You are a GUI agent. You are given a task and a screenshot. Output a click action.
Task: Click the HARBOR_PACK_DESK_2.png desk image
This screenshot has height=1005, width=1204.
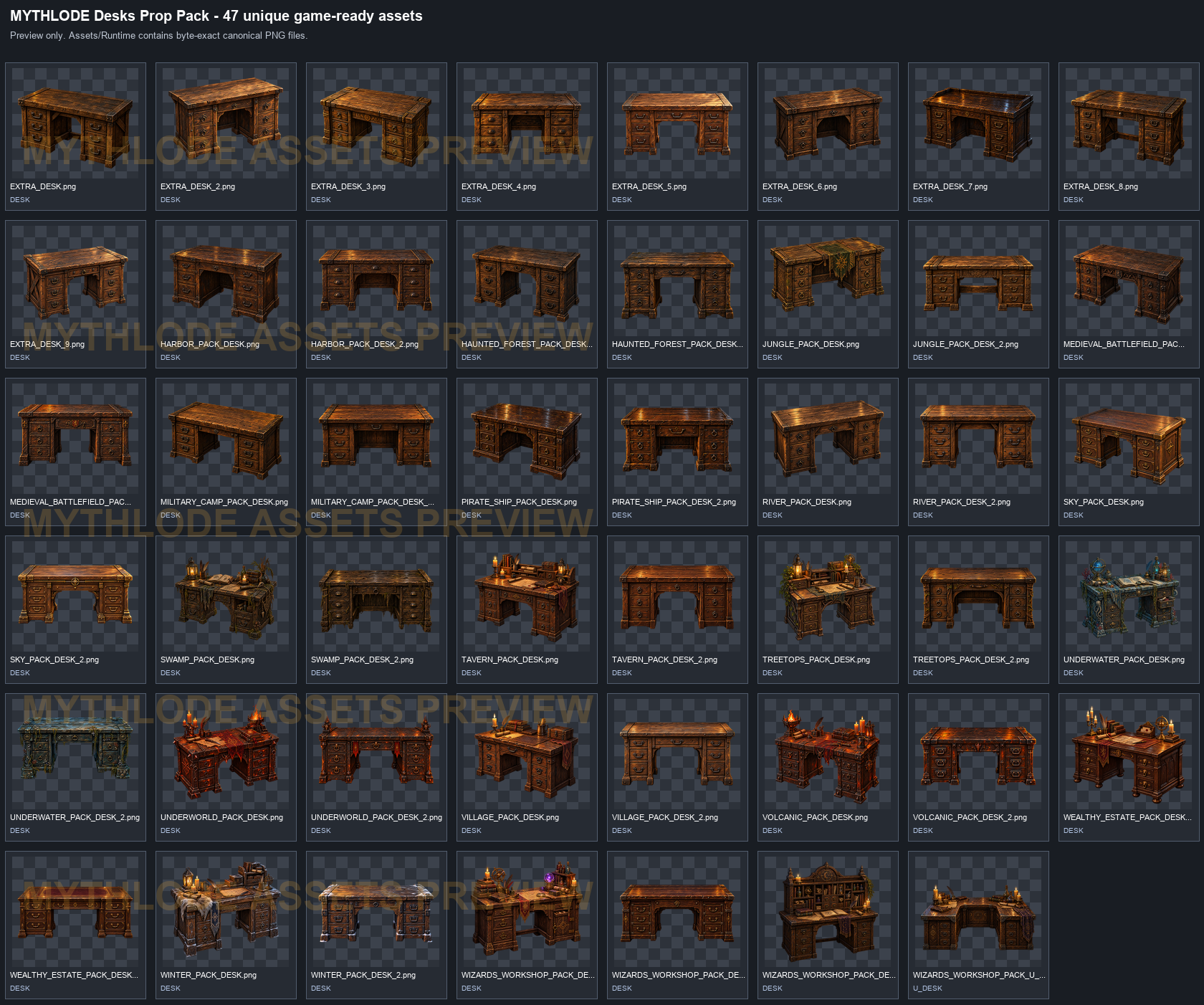376,281
